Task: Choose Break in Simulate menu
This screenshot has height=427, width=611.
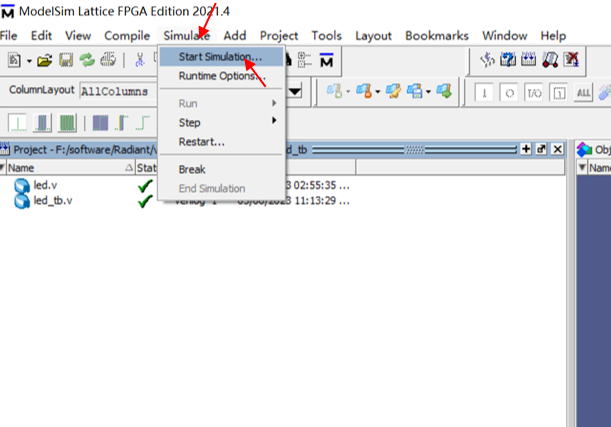Action: pos(221,169)
